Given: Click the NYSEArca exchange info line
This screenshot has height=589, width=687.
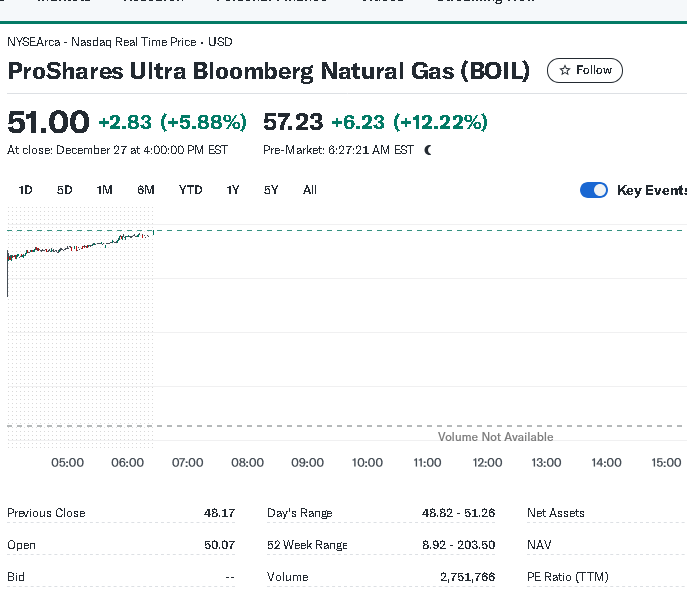Looking at the screenshot, I should [x=120, y=42].
